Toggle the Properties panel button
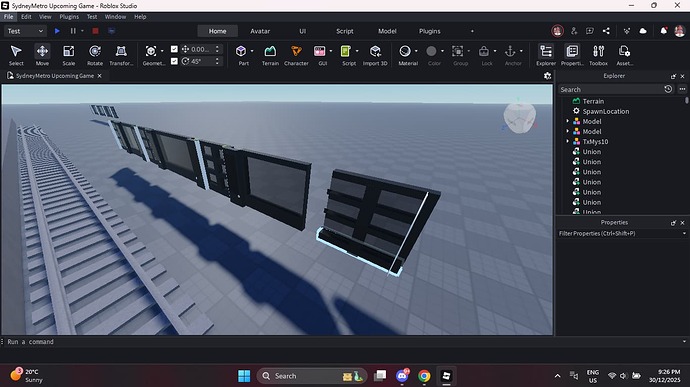 572,55
